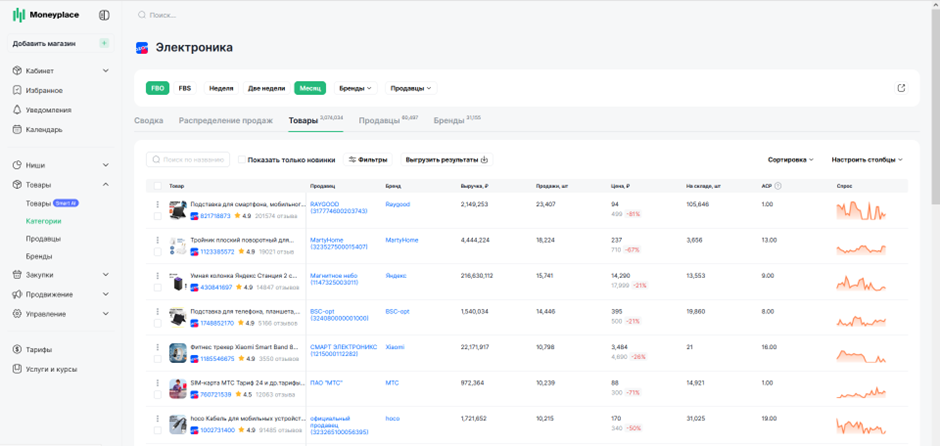Expand the Кабинет sidebar section
This screenshot has height=446, width=940.
(106, 71)
